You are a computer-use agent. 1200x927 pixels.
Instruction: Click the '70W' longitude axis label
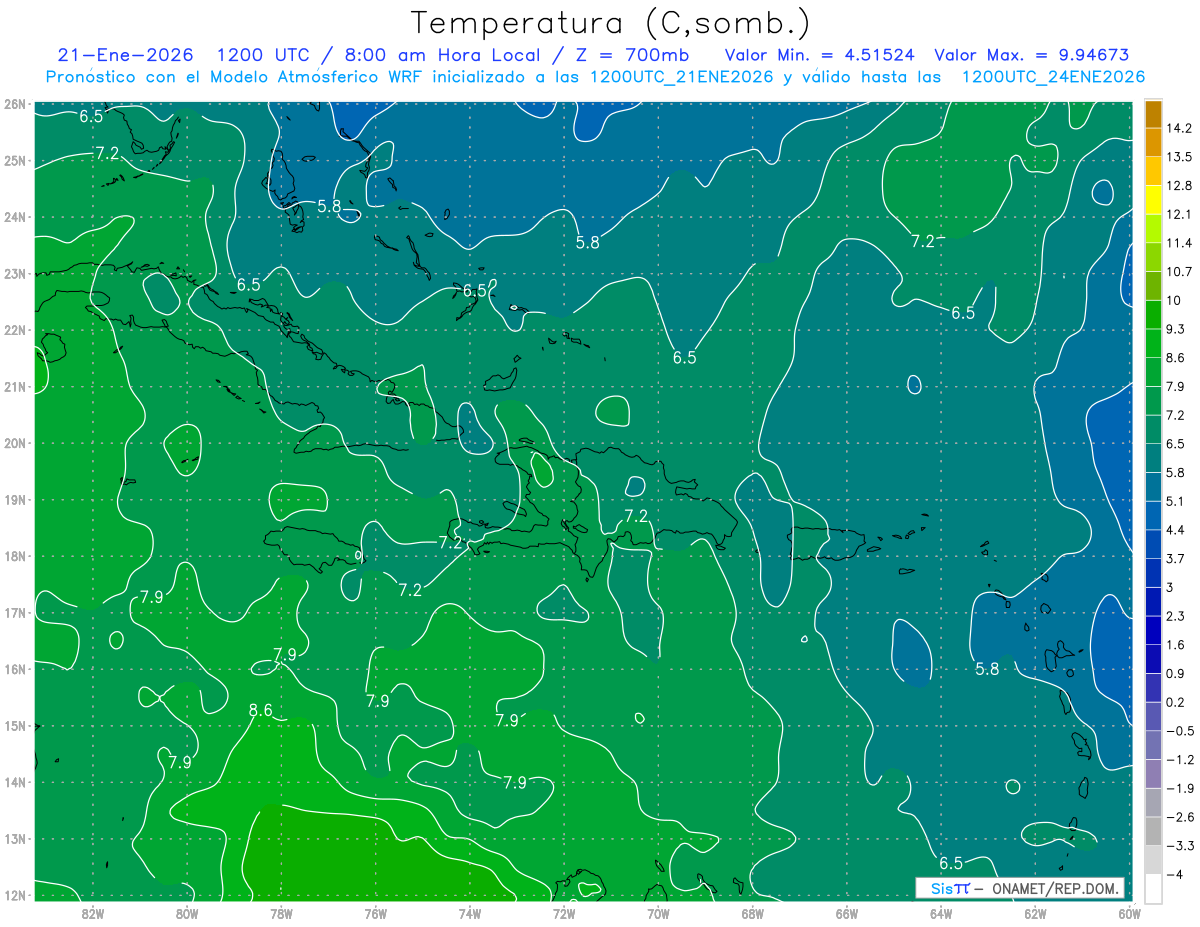coord(658,913)
